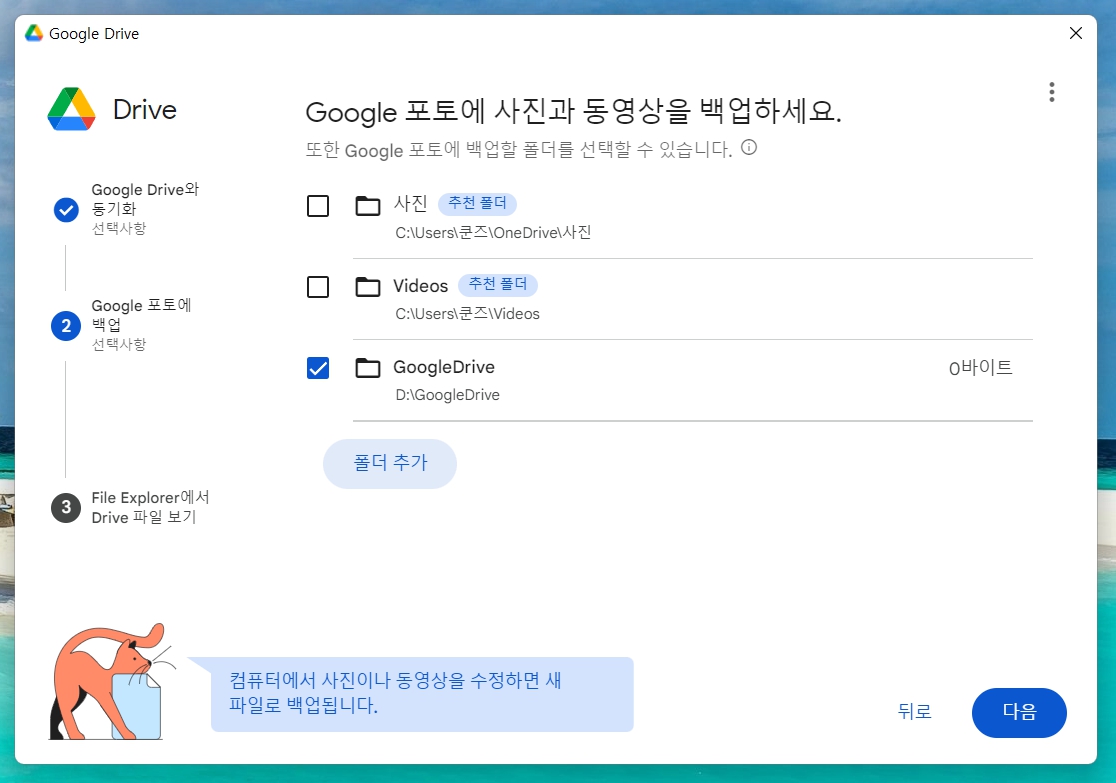
Task: Click the 사진 folder name
Action: pyautogui.click(x=411, y=204)
